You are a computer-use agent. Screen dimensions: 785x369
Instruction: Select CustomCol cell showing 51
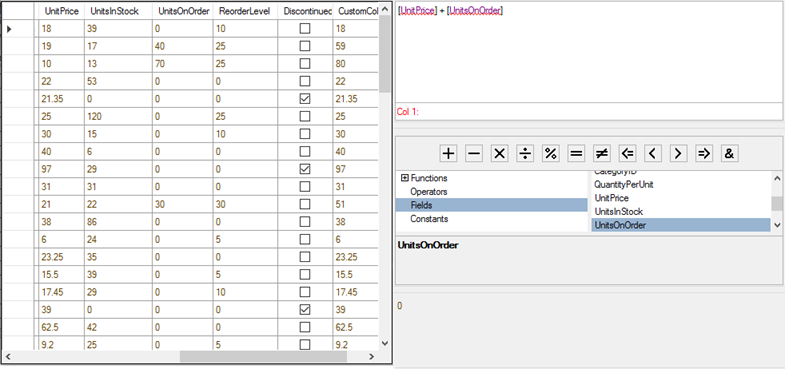[x=355, y=204]
